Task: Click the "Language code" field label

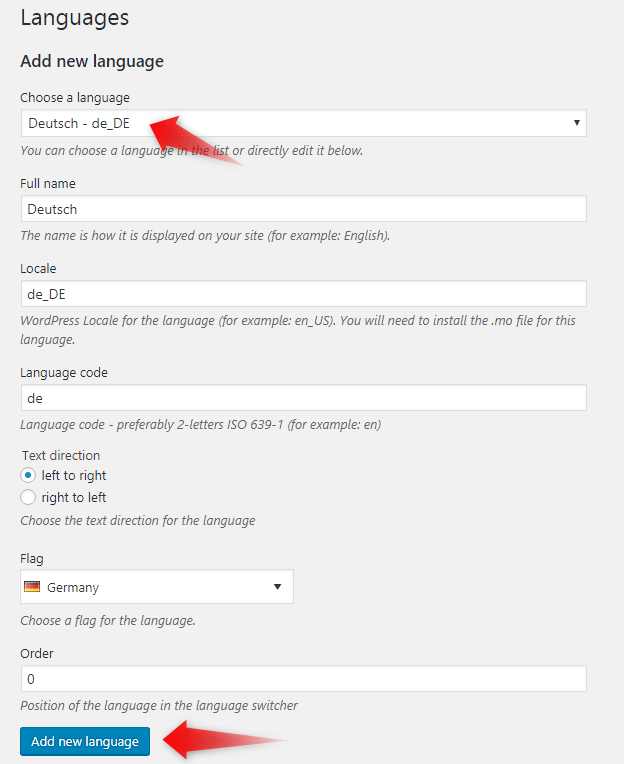Action: pos(64,373)
